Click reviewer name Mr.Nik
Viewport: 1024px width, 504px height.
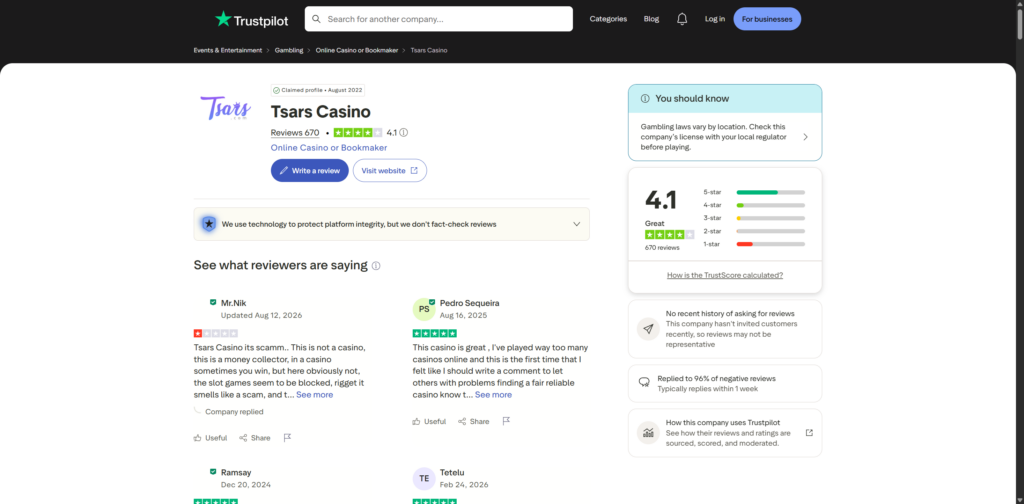(x=234, y=303)
